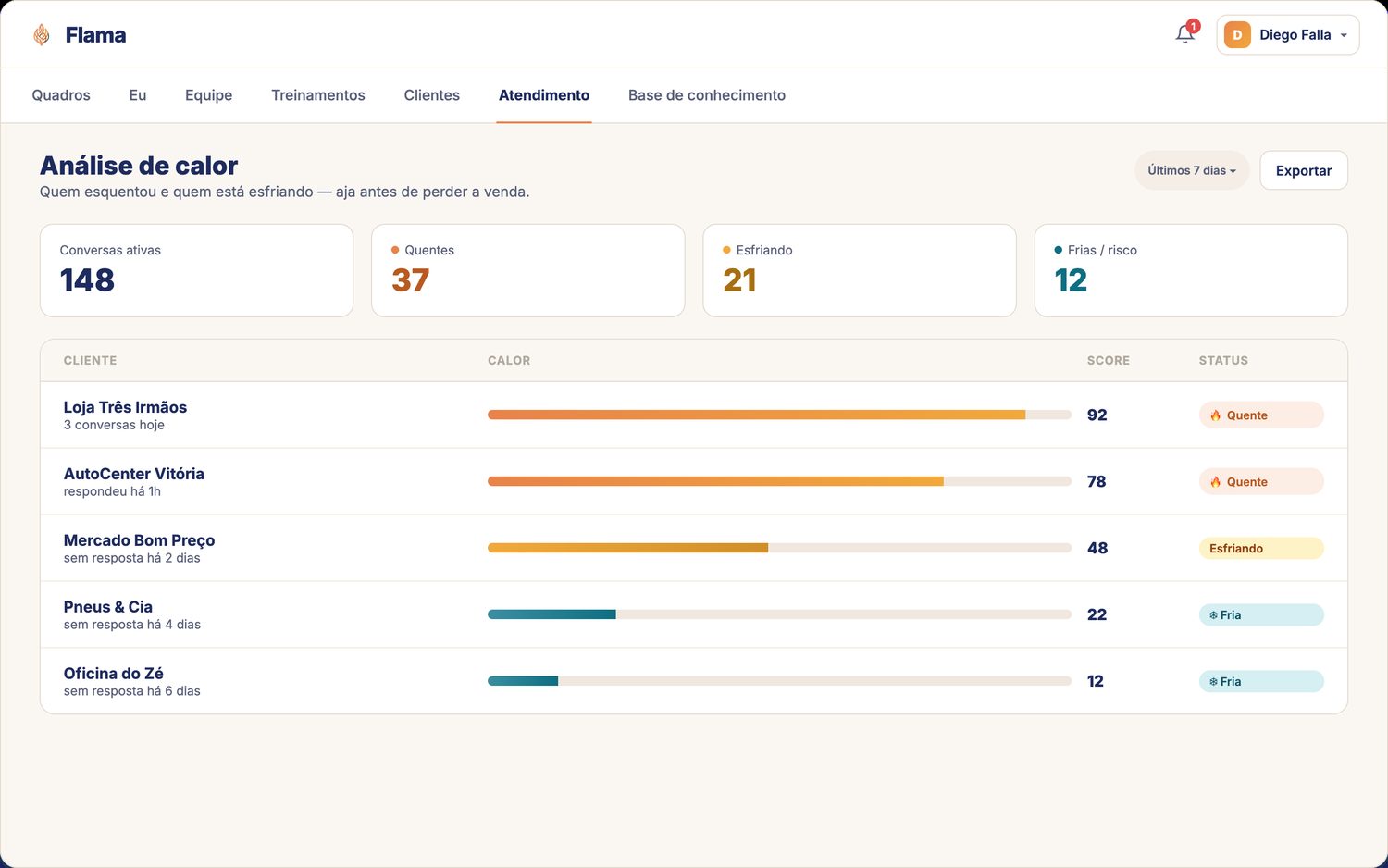
Task: Open client Mercado Bom Preço
Action: (x=139, y=540)
